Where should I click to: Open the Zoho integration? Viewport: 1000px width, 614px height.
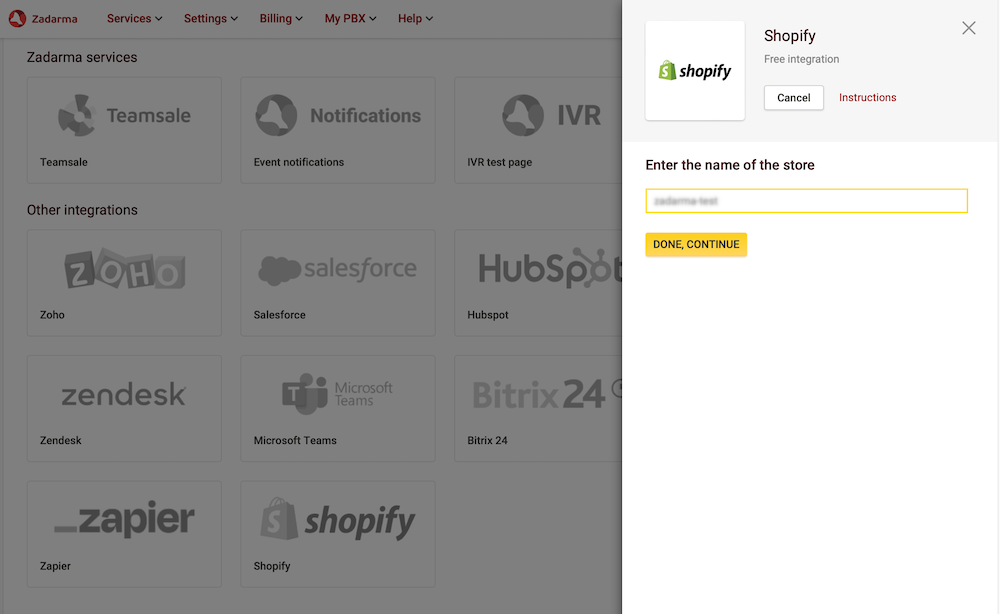[x=123, y=282]
